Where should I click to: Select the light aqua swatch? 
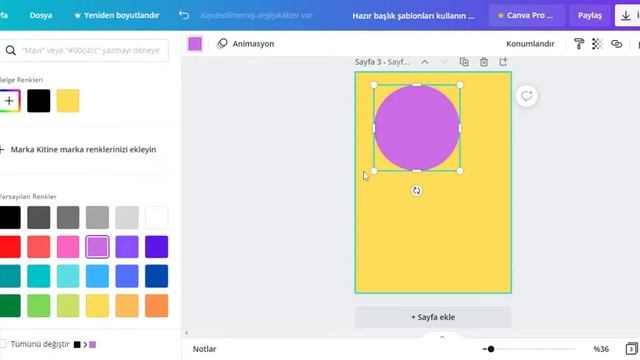(68, 276)
